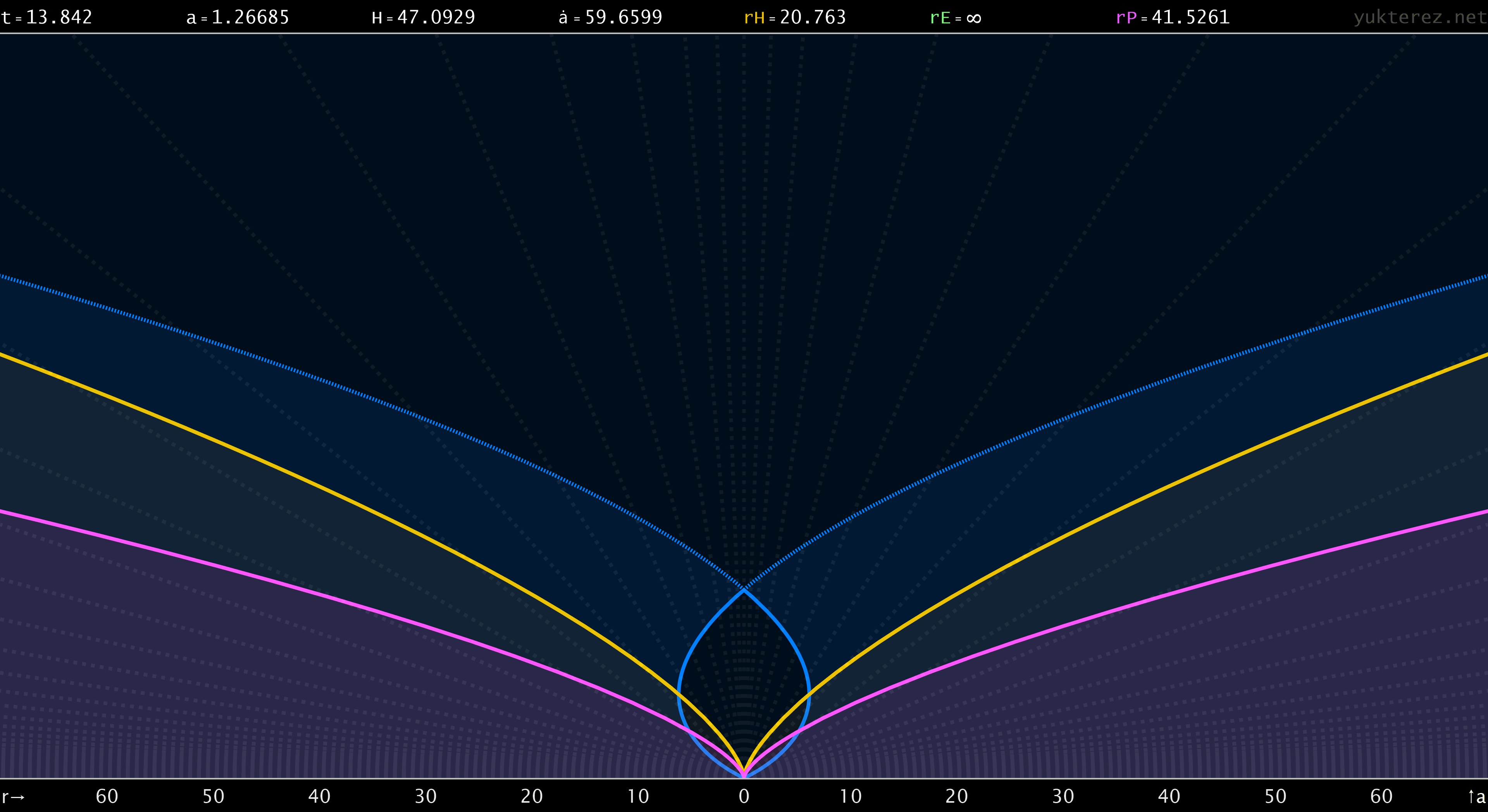The width and height of the screenshot is (1488, 812).
Task: Click the left 10 axis tick label
Action: click(x=638, y=797)
